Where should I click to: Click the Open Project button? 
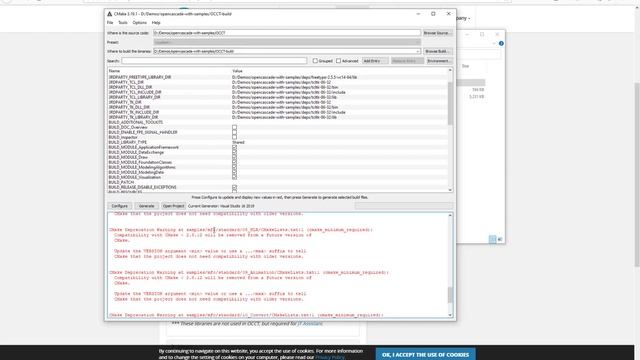(173, 206)
